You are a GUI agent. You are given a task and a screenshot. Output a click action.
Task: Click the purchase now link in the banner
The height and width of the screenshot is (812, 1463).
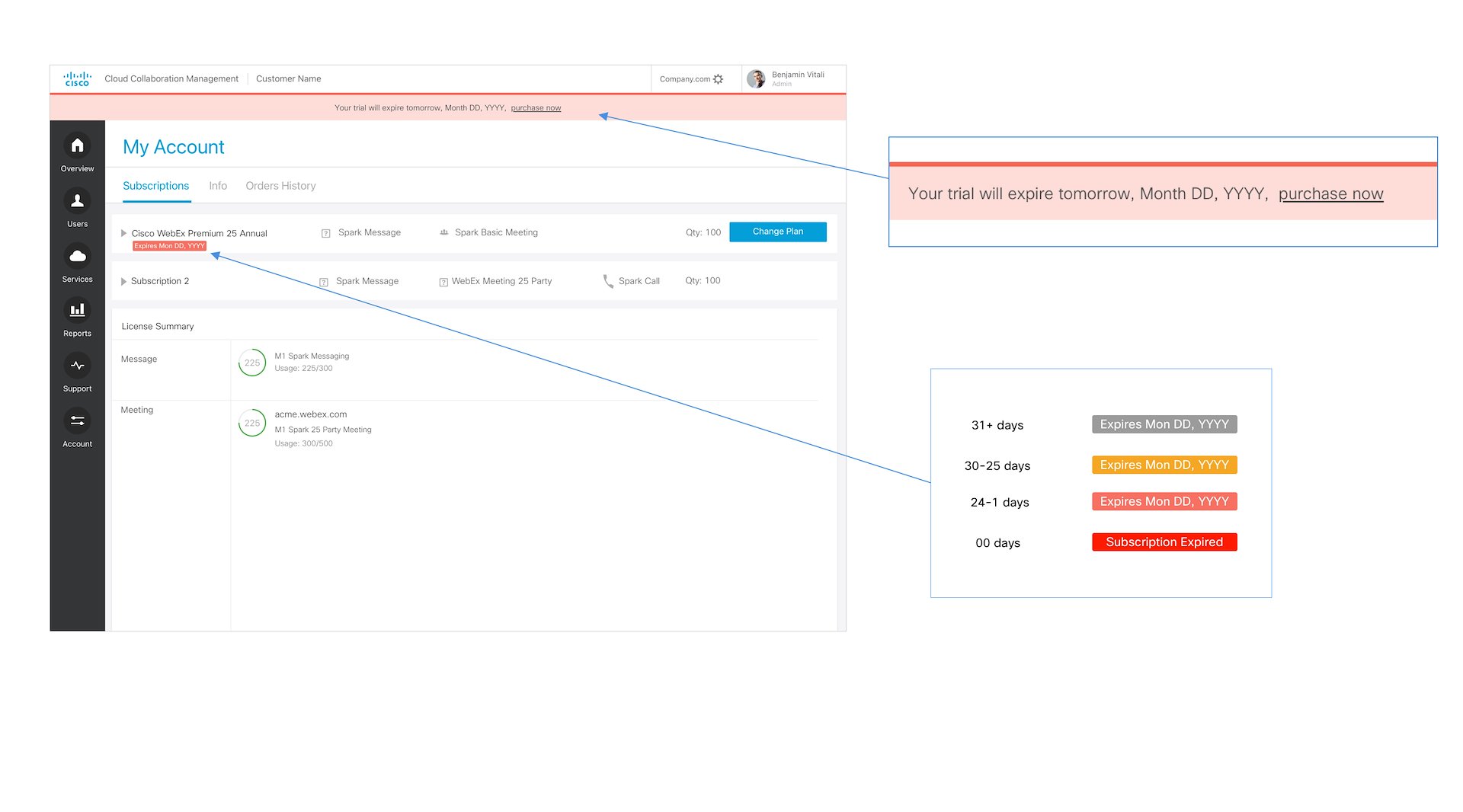coord(536,108)
